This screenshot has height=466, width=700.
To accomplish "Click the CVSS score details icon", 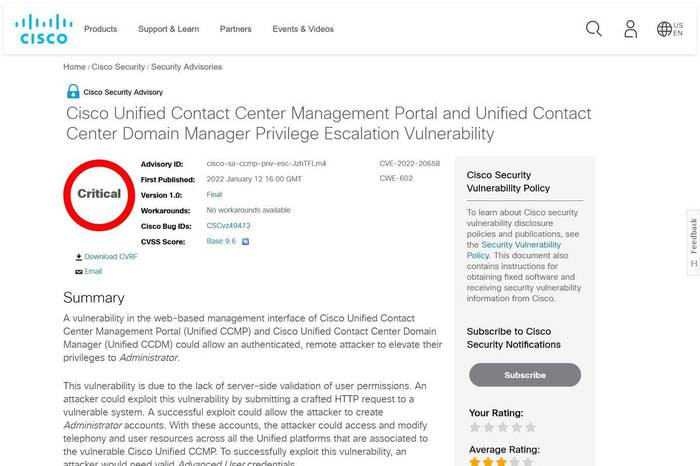I will click(x=245, y=241).
